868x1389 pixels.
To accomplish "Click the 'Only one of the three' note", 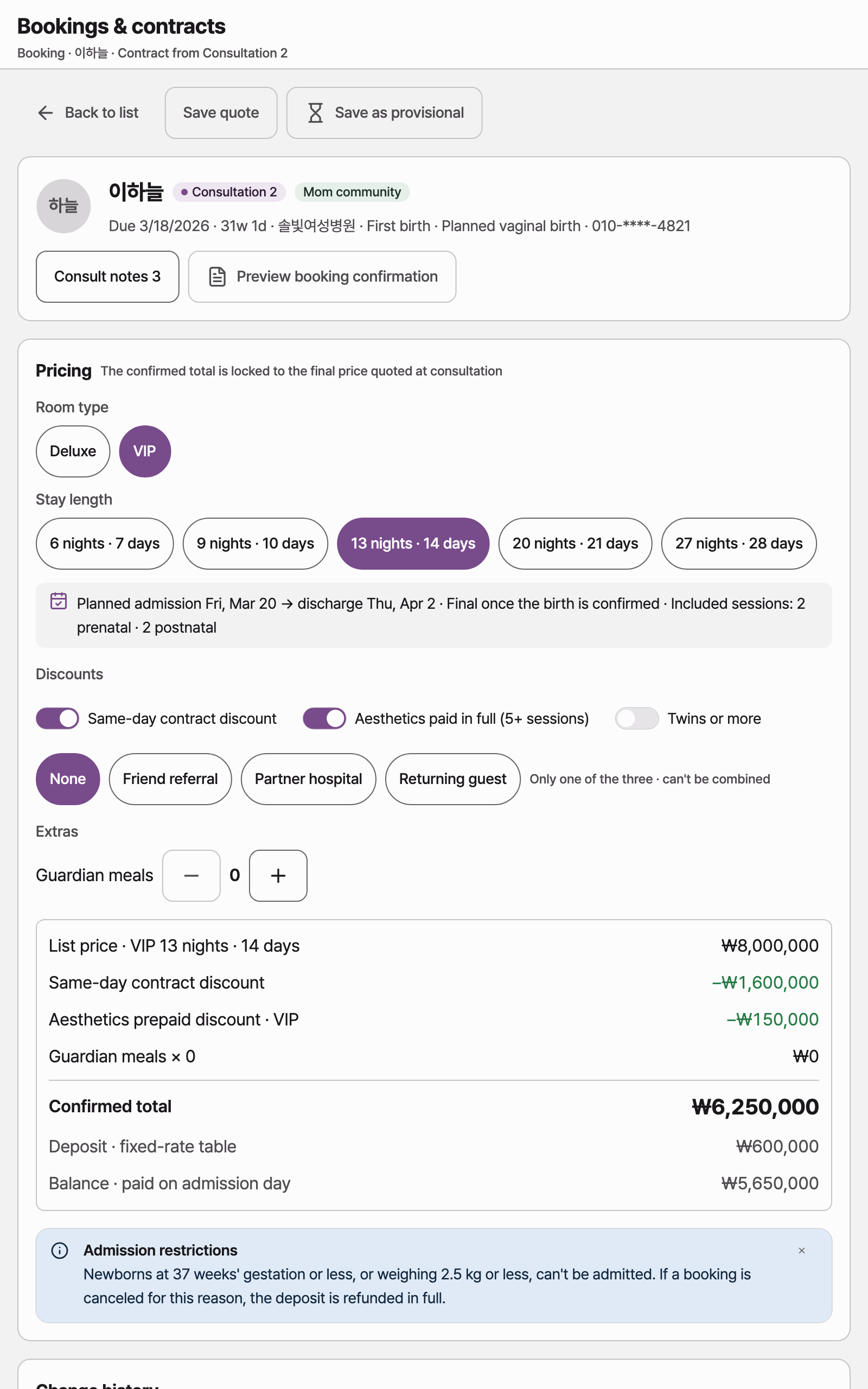I will [649, 779].
